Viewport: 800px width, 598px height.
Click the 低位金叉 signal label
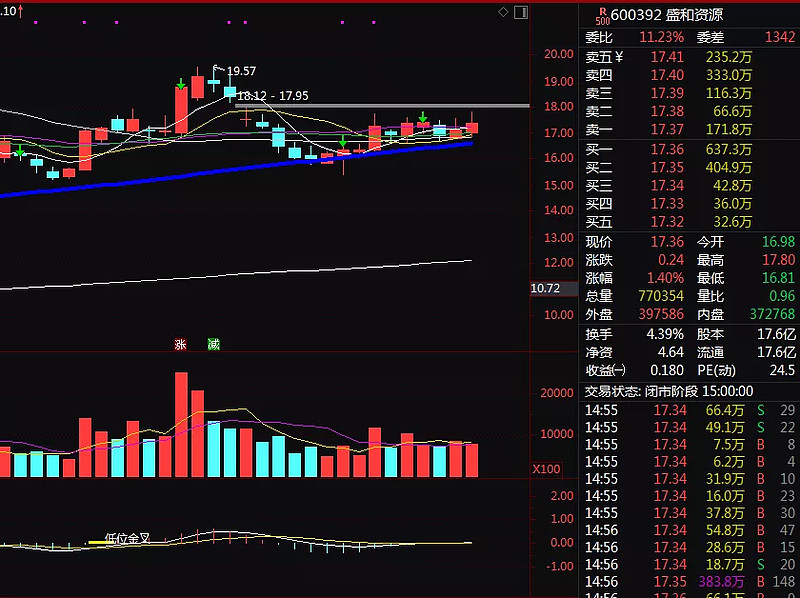[127, 538]
